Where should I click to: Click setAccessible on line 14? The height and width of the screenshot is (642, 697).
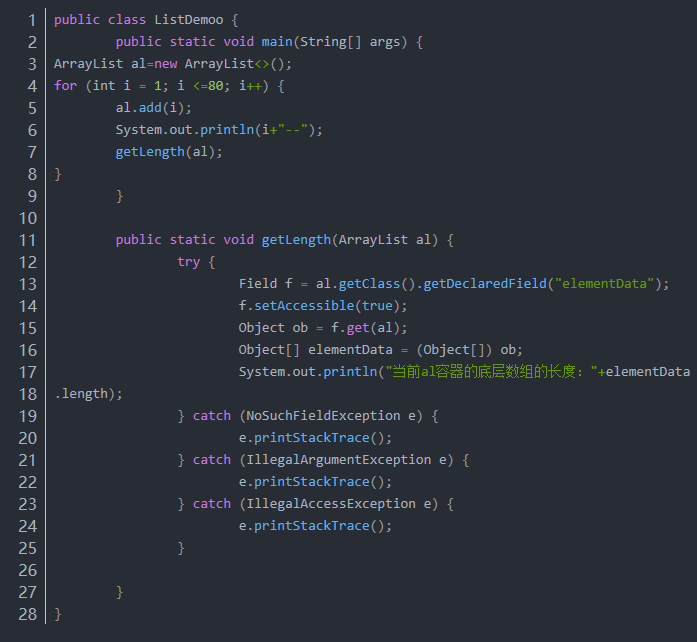(x=304, y=306)
